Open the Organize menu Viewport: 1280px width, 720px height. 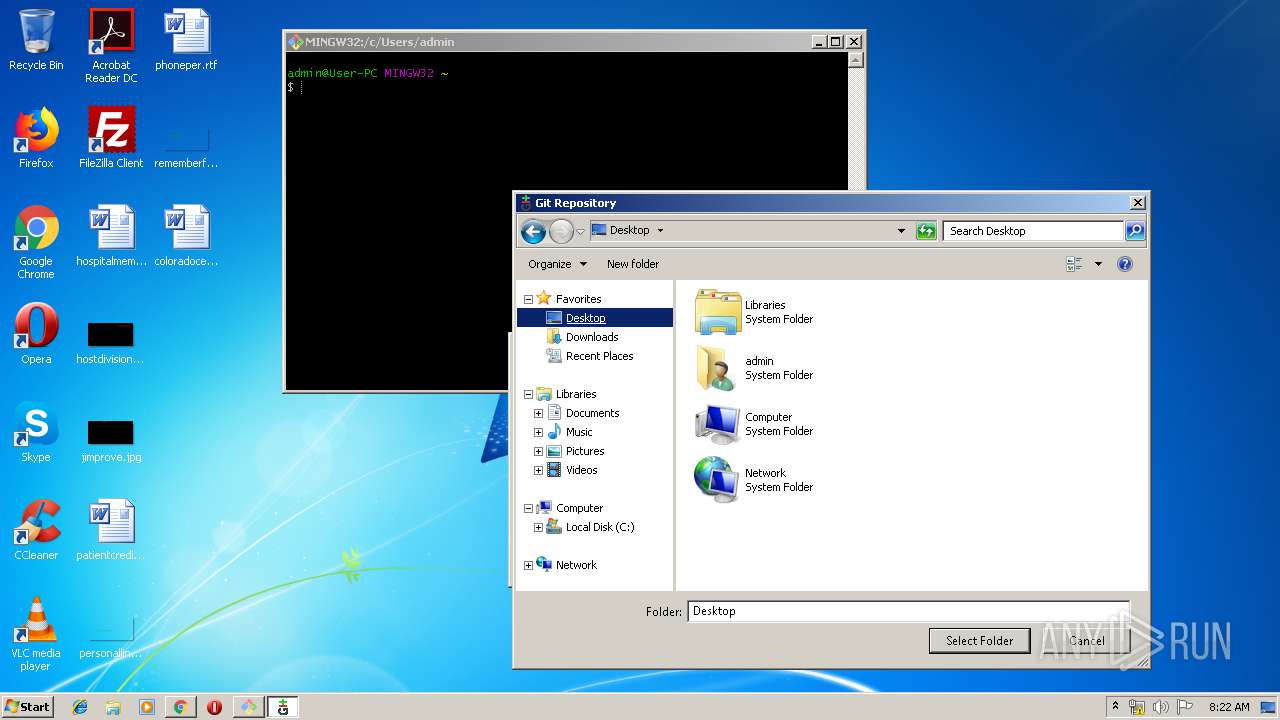pos(557,264)
